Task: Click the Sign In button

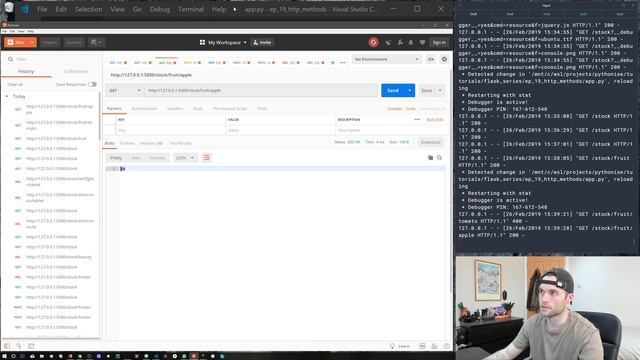Action: point(439,42)
